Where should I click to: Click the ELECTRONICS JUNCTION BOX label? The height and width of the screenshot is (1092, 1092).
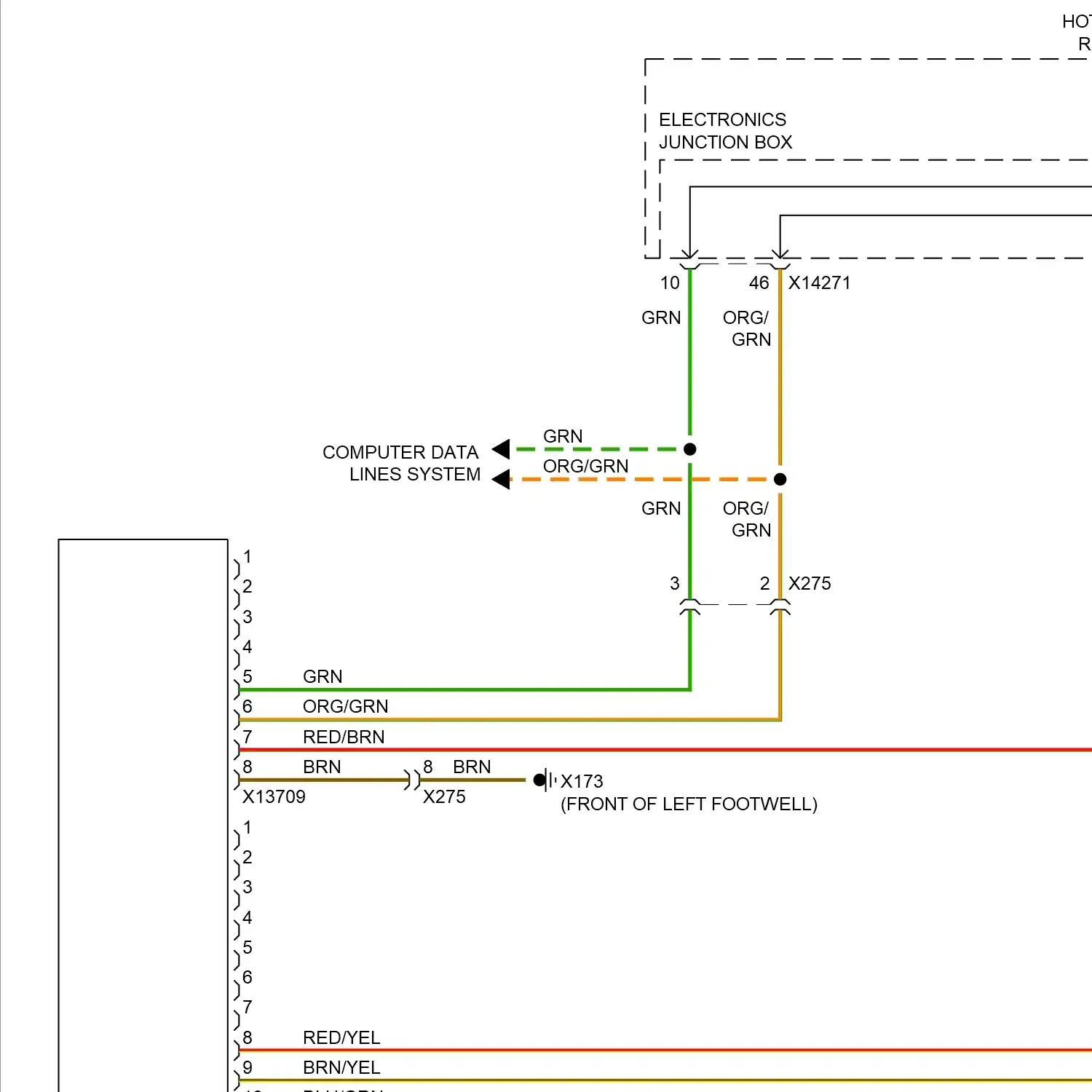[725, 131]
